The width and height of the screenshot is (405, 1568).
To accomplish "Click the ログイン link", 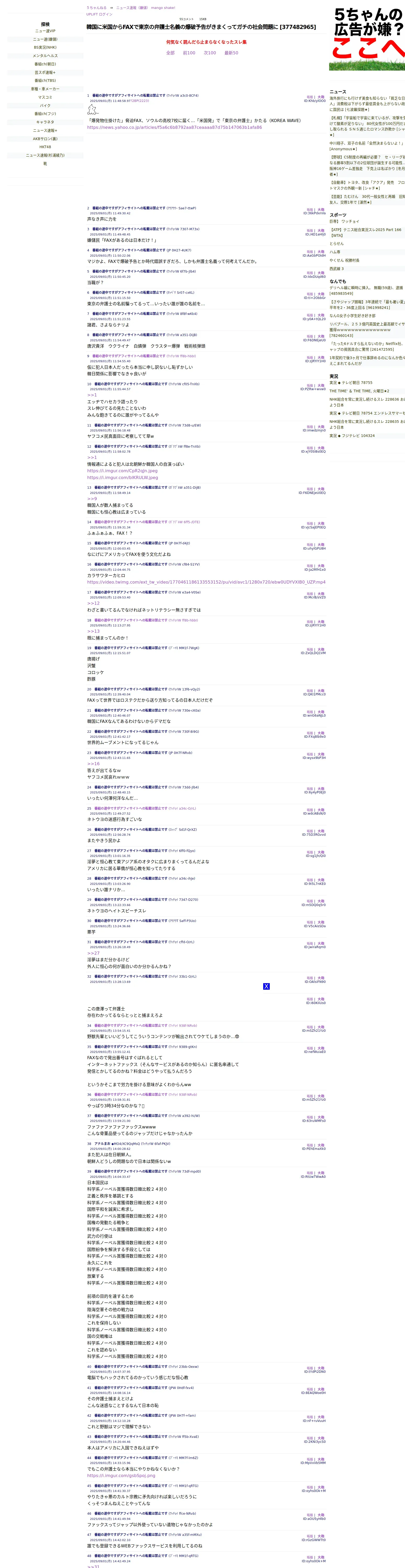I will [105, 14].
